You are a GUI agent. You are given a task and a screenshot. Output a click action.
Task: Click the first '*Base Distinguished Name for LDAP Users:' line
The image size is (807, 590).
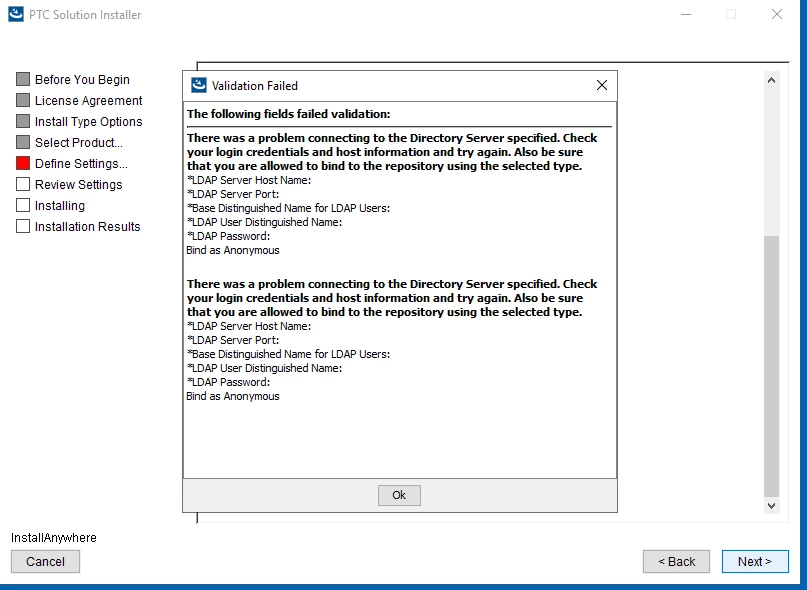click(x=289, y=208)
